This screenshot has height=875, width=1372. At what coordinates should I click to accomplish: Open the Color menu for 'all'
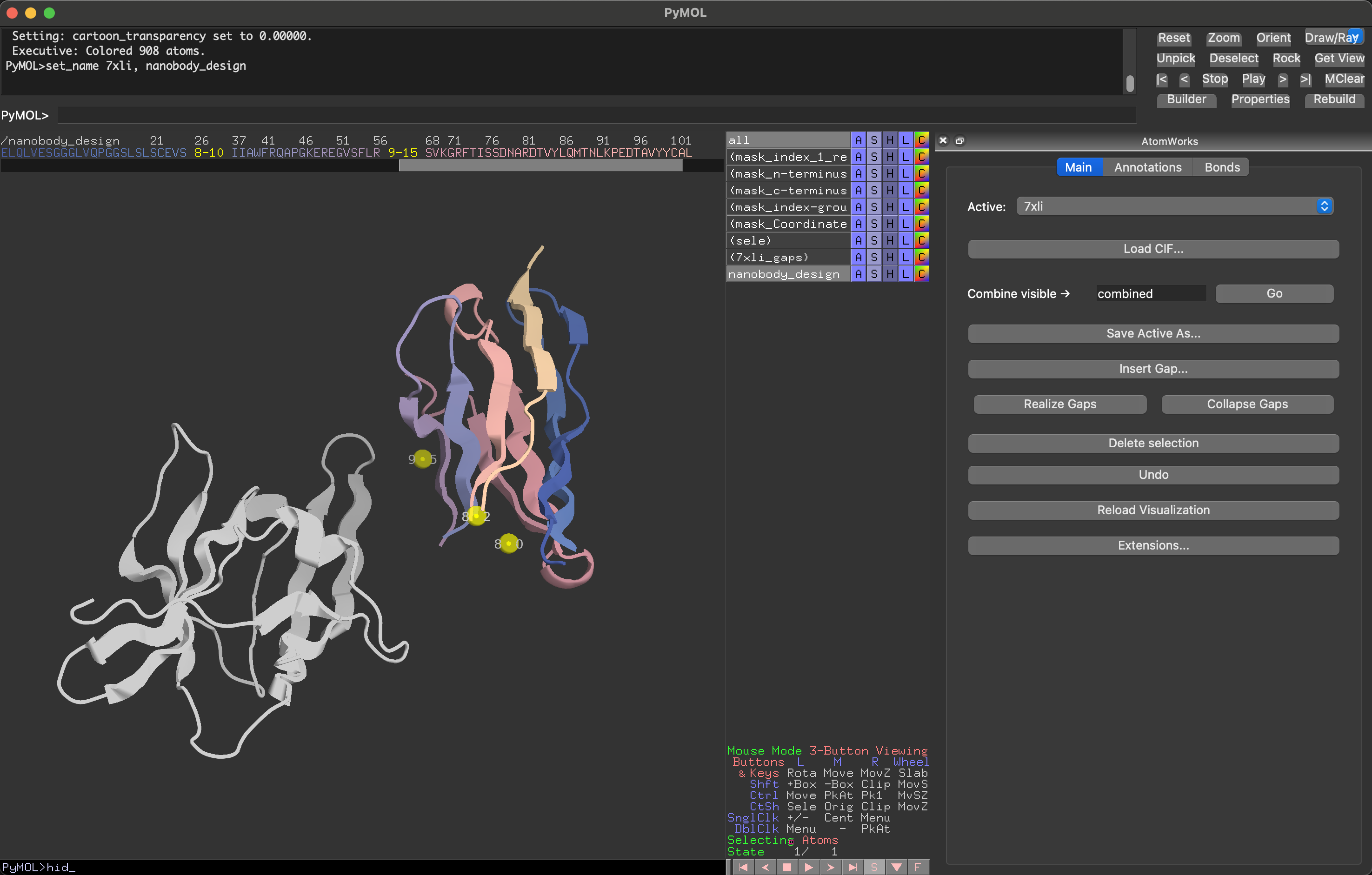[x=921, y=140]
